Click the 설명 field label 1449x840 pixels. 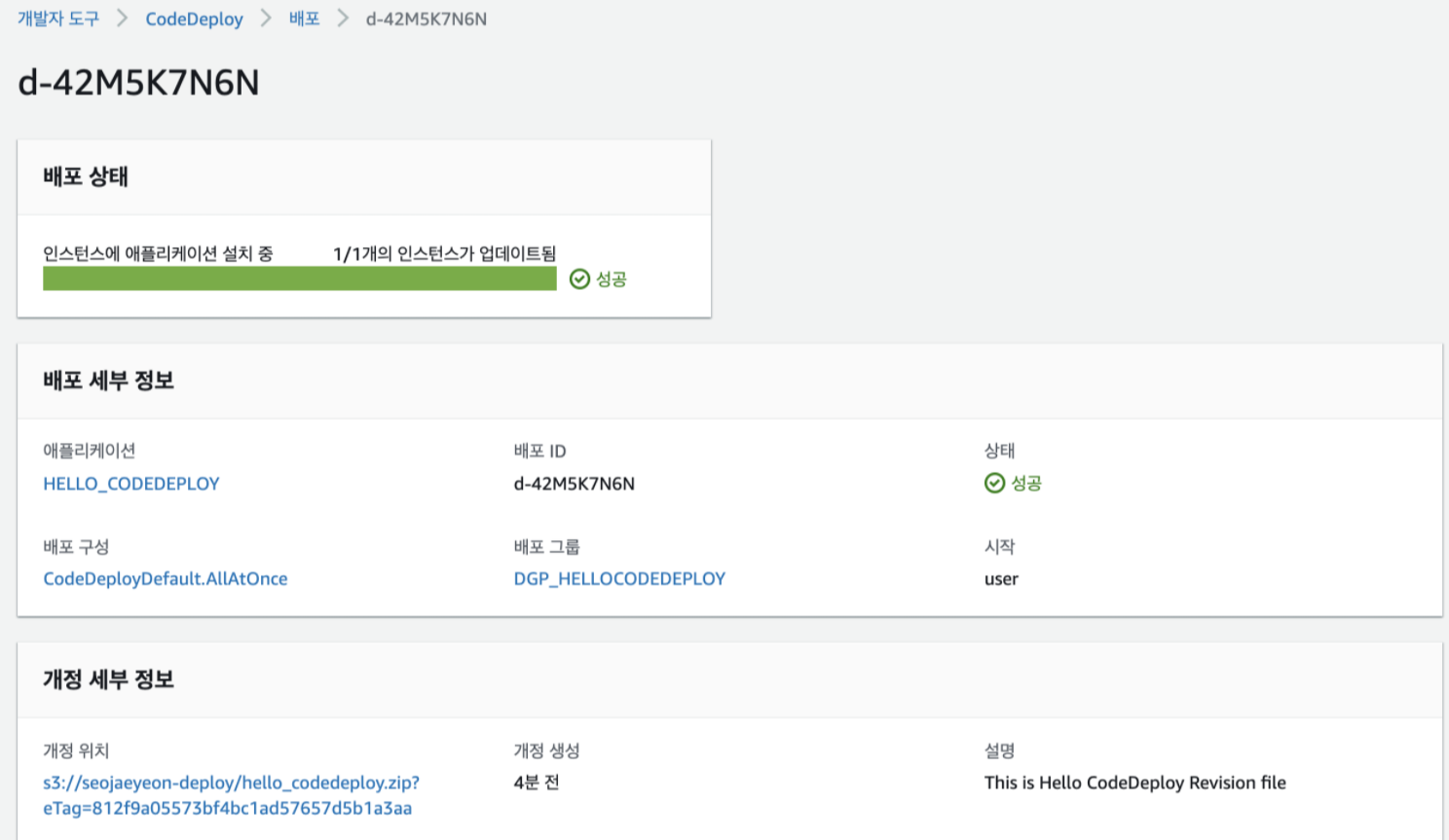tap(1000, 750)
